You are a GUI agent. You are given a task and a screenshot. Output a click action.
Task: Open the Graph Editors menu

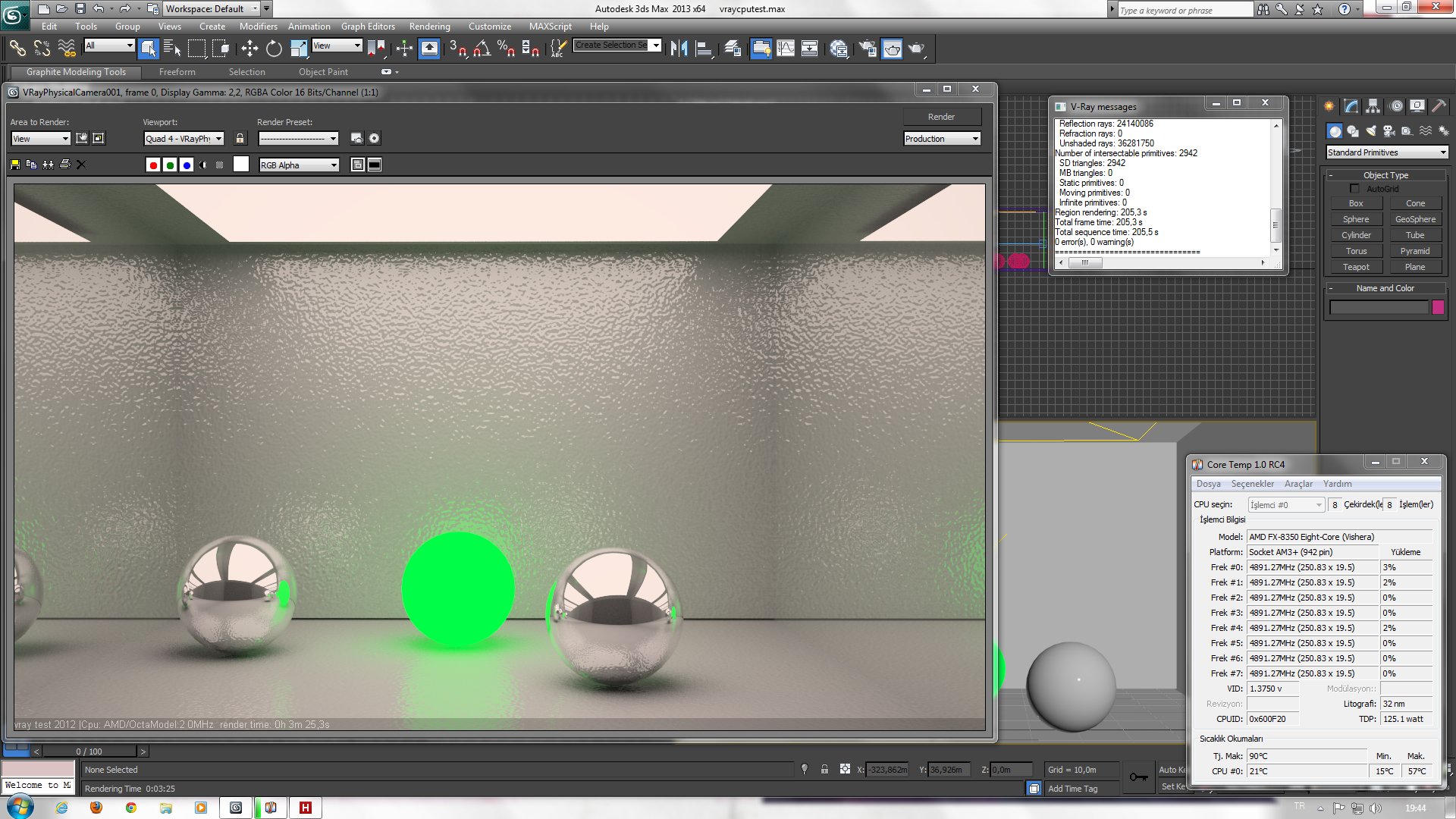pyautogui.click(x=368, y=27)
